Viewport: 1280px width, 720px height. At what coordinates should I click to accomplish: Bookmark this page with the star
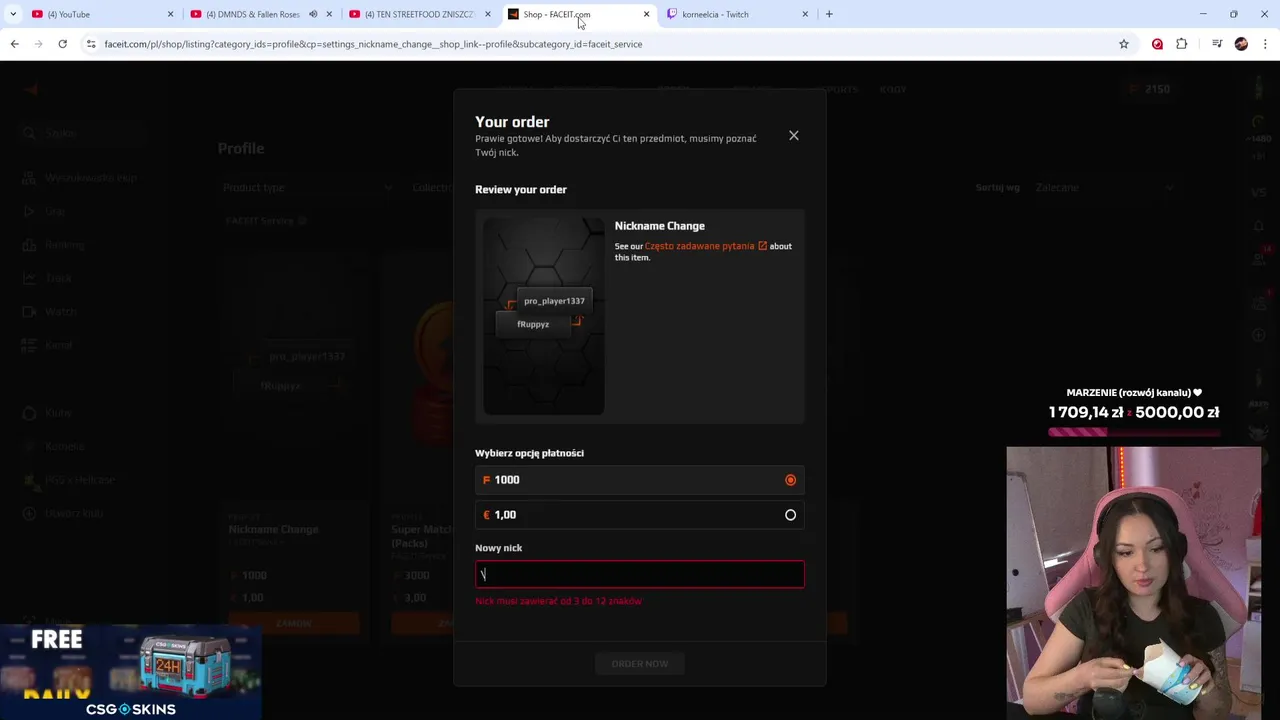pyautogui.click(x=1124, y=44)
